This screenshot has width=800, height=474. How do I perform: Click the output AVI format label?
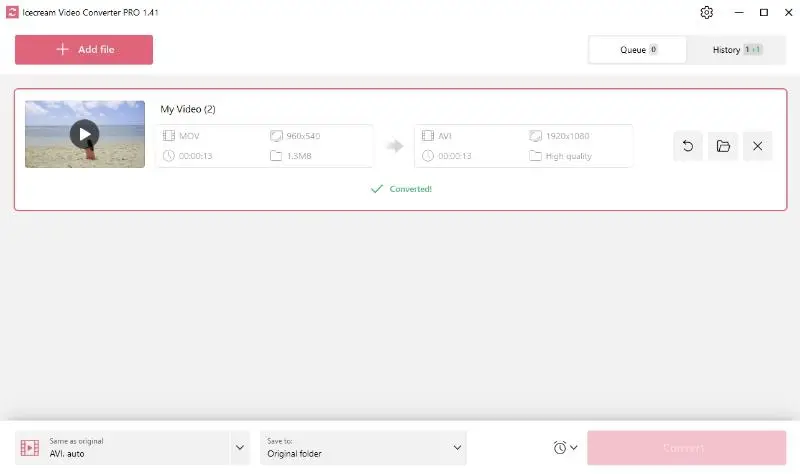coord(445,136)
